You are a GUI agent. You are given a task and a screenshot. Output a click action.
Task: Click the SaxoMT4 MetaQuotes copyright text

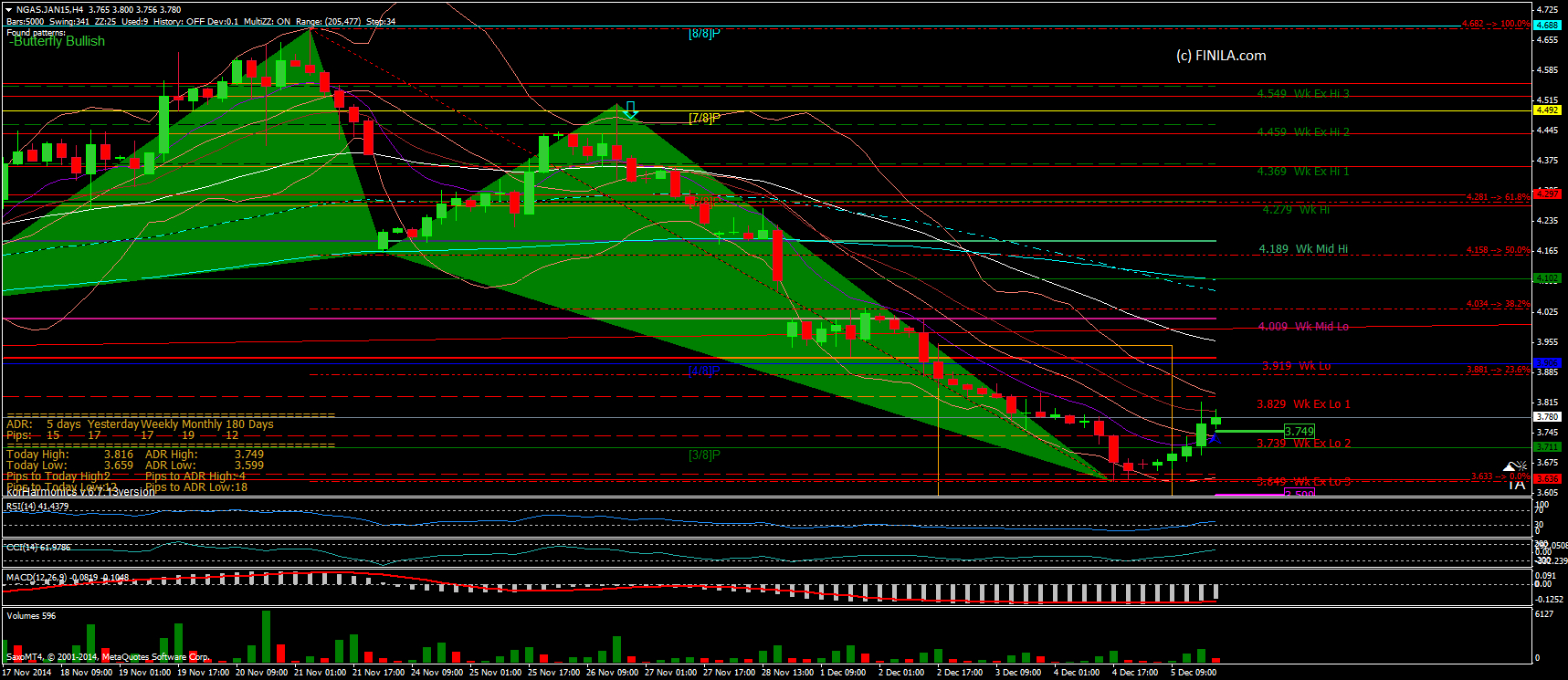108,657
